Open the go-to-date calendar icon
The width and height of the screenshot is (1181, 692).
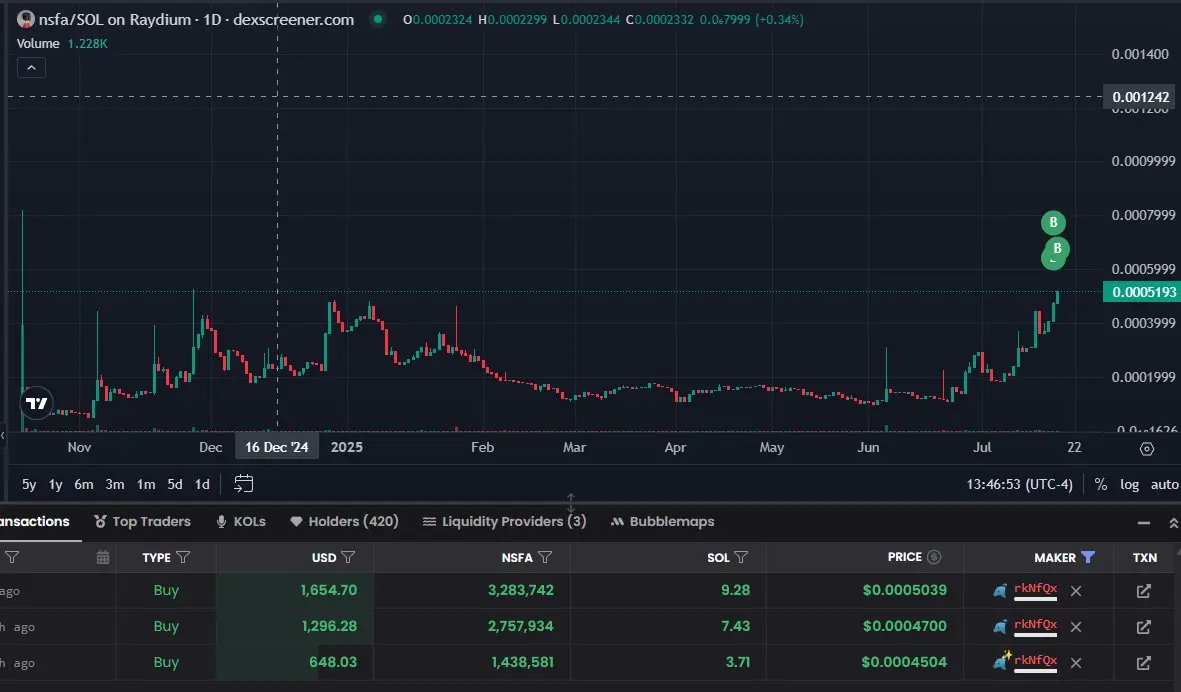(243, 483)
